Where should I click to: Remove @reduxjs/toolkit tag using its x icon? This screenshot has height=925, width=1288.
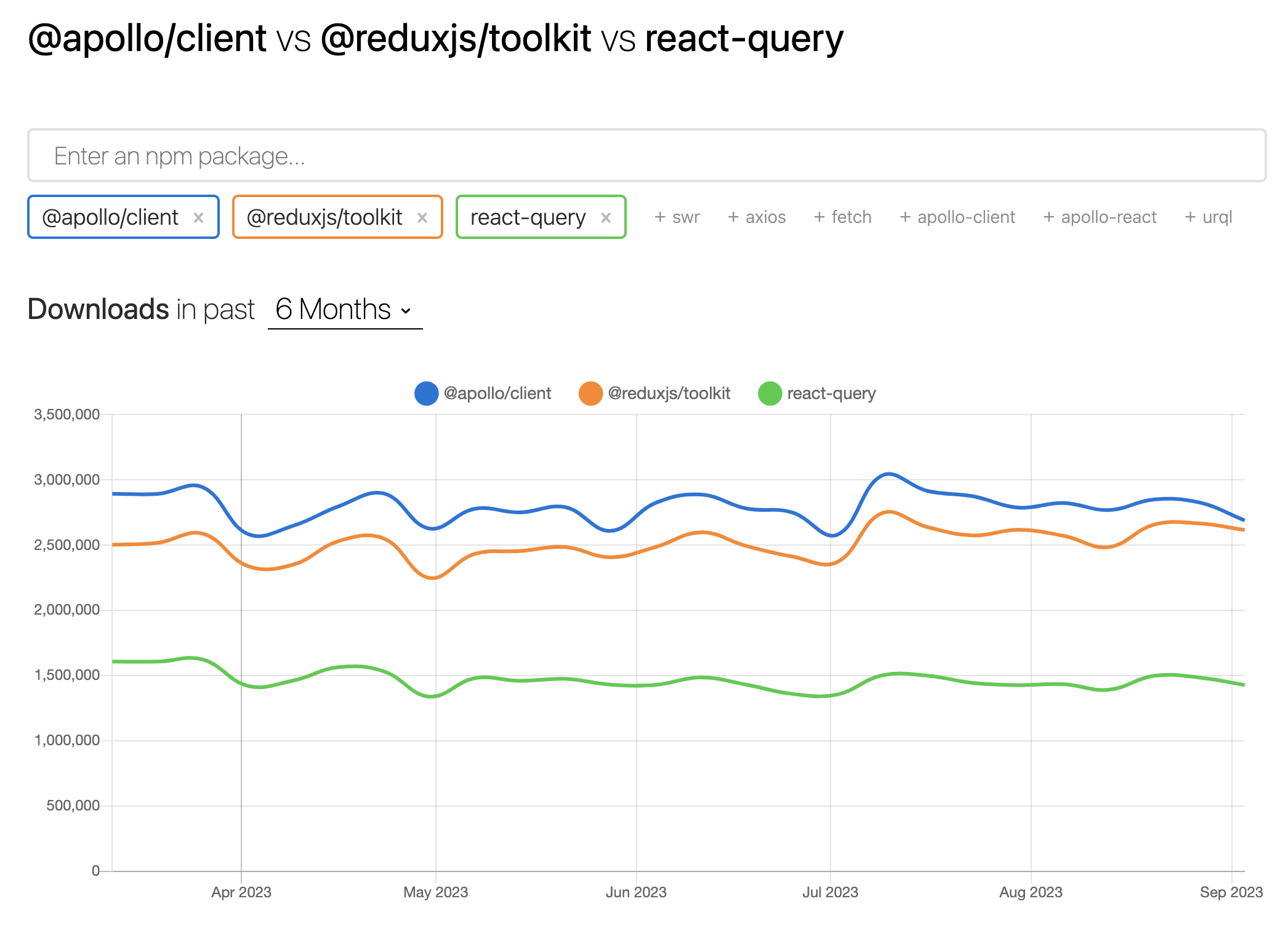422,217
